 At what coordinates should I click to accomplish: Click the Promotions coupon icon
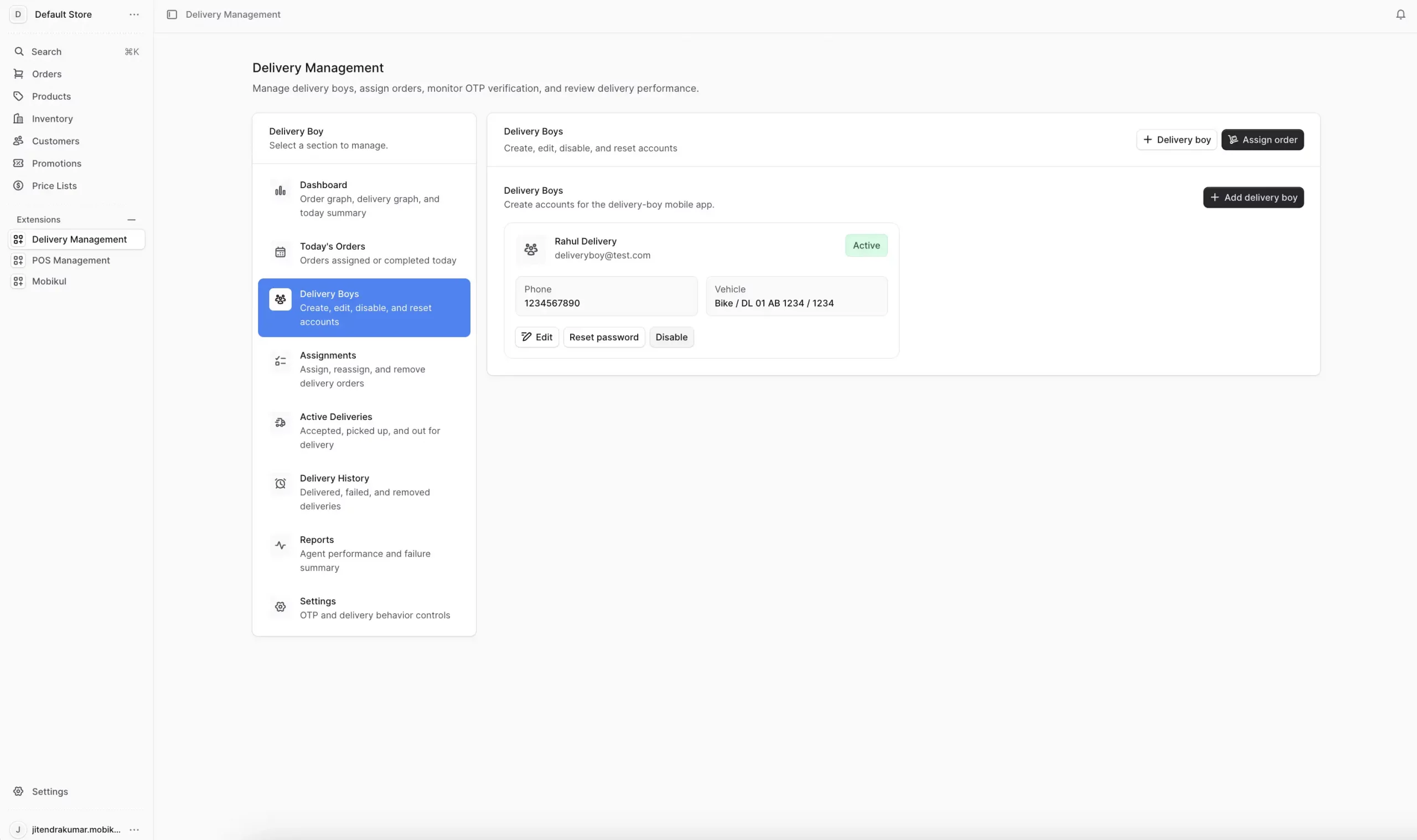point(19,164)
